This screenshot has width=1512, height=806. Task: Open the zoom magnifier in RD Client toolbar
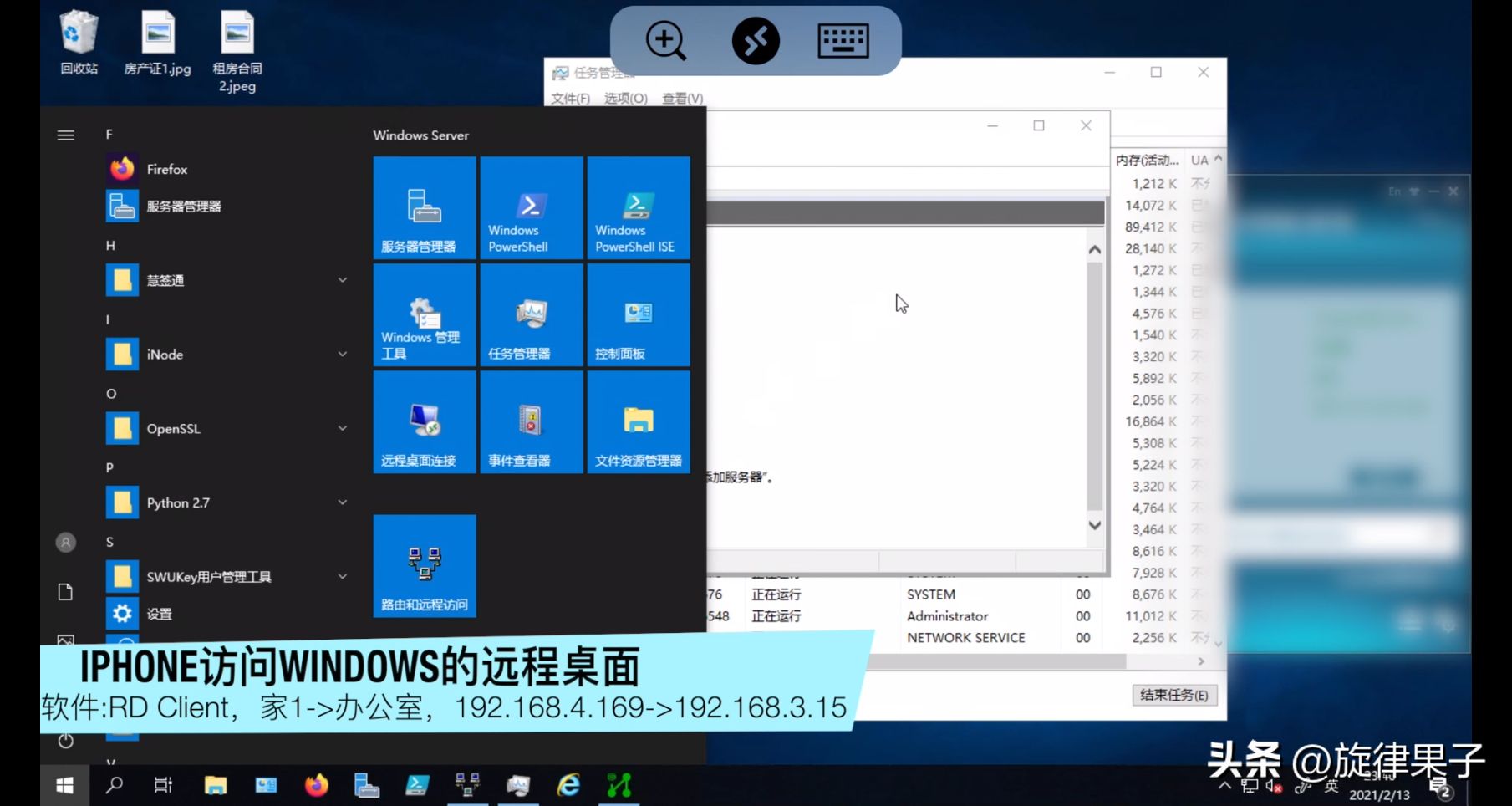click(x=665, y=41)
